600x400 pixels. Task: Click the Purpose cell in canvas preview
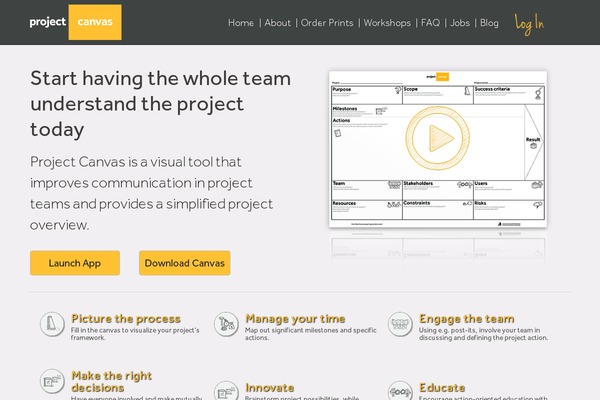point(367,95)
